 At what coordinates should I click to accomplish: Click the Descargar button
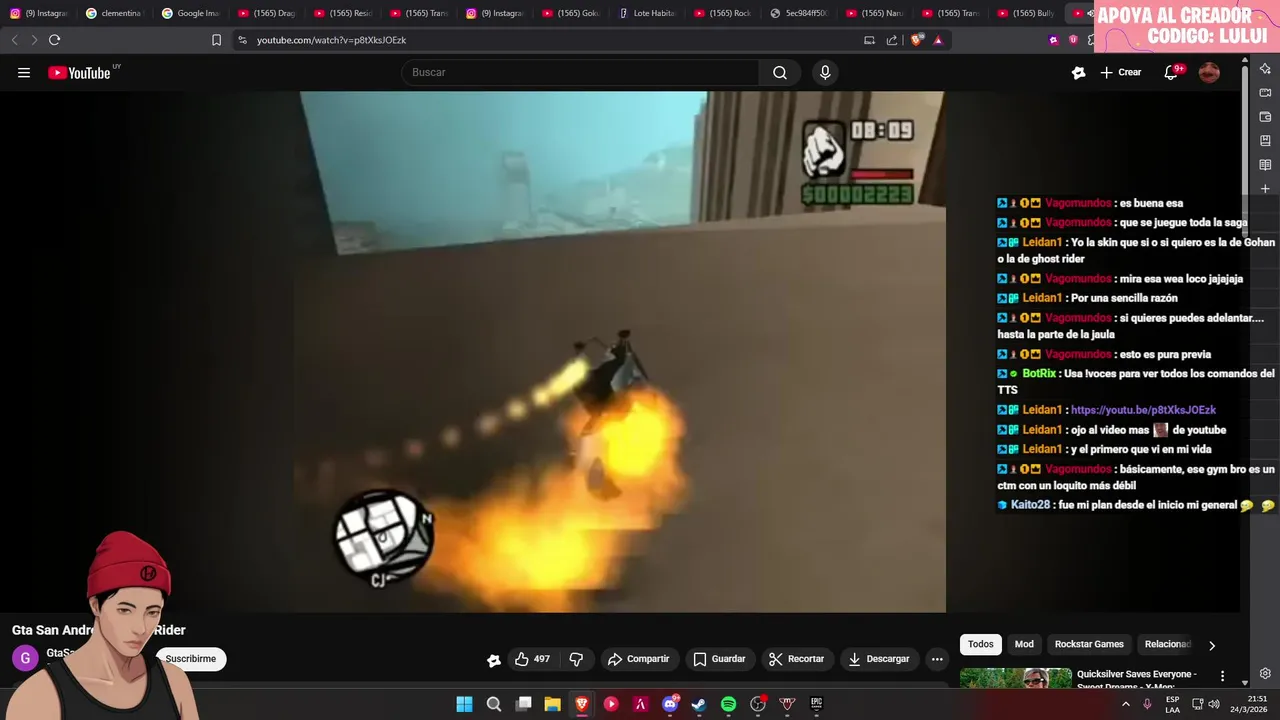coord(878,659)
